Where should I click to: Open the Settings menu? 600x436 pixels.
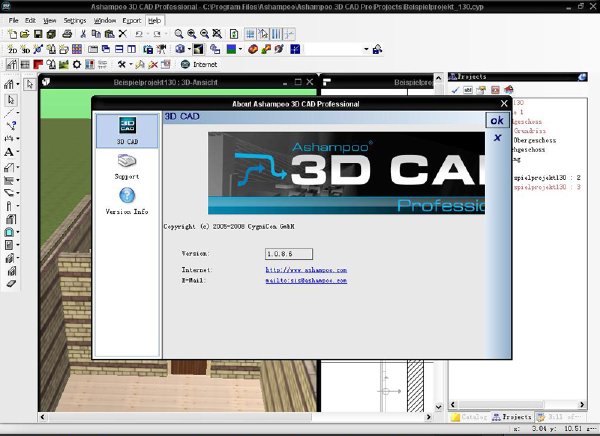pos(75,20)
